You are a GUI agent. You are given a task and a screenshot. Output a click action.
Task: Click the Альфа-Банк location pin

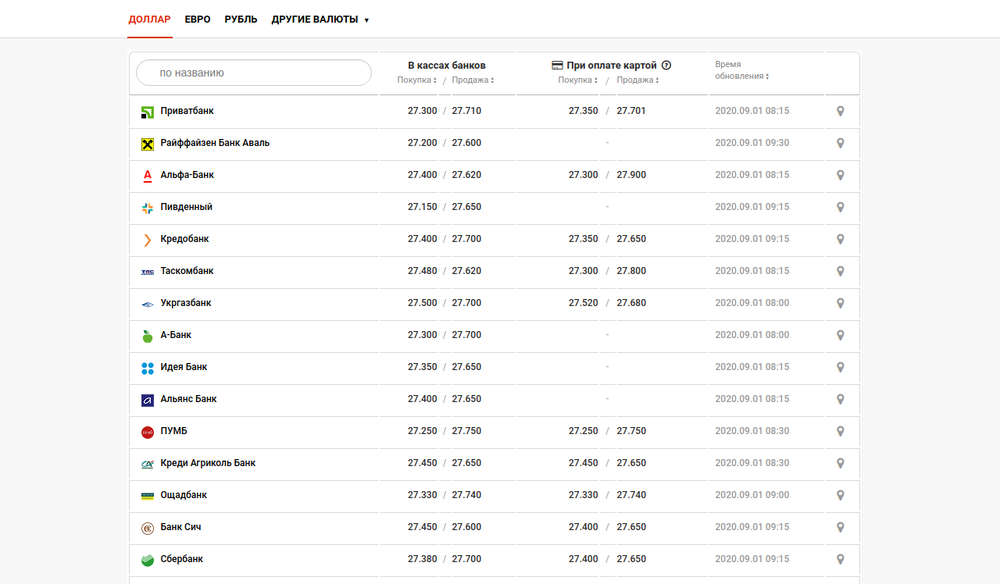click(x=841, y=175)
